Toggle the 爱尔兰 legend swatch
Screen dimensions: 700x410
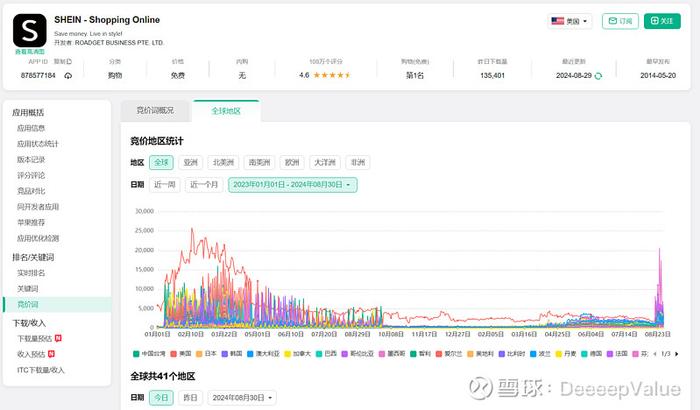click(439, 354)
